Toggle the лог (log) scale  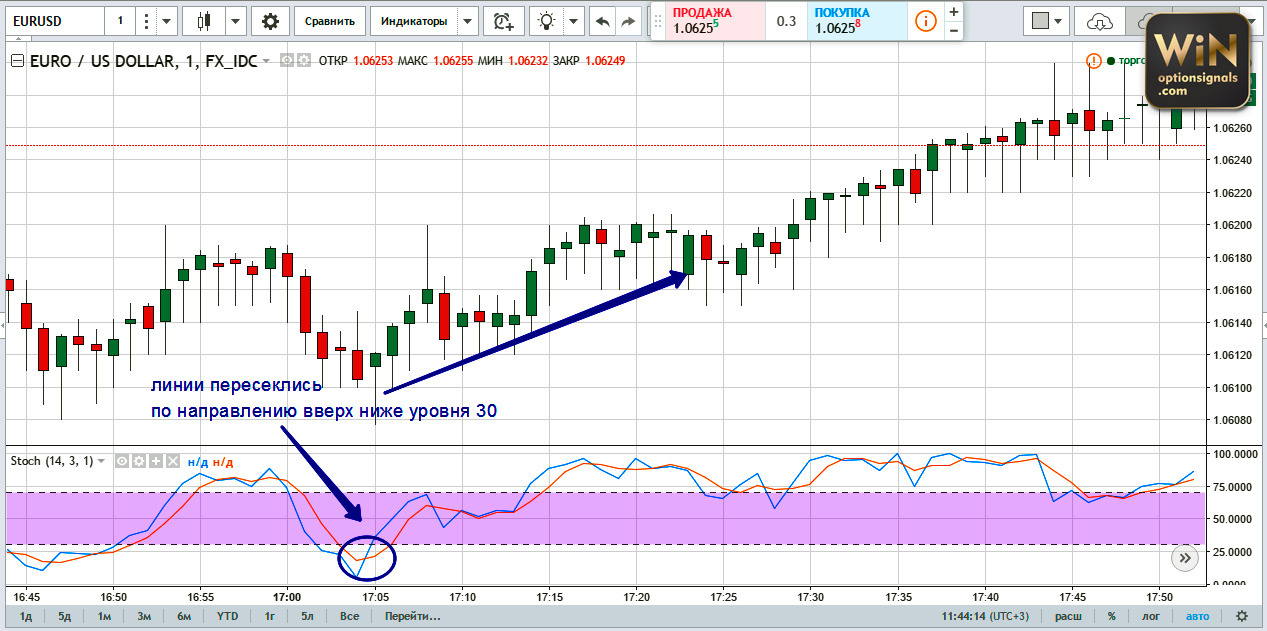click(1152, 616)
